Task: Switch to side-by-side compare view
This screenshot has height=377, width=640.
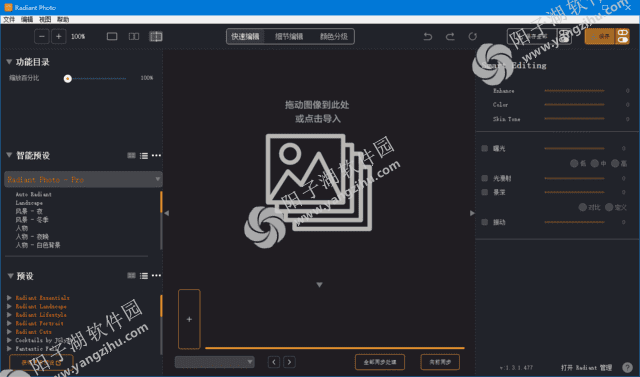Action: [x=134, y=37]
